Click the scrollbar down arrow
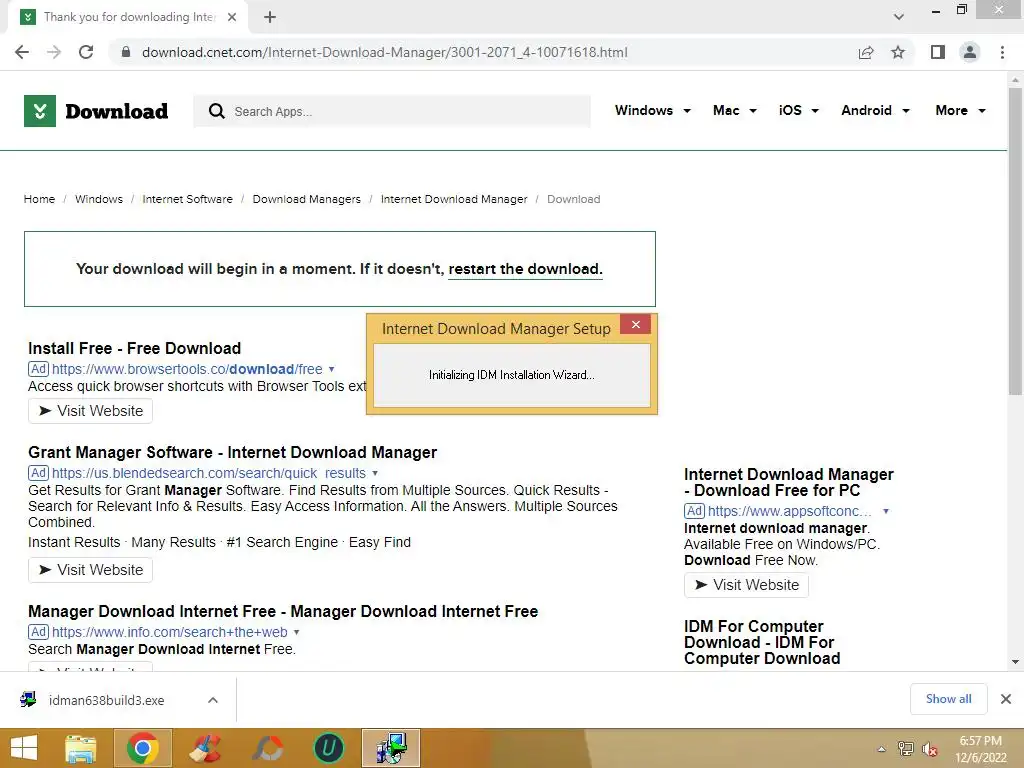Viewport: 1024px width, 768px height. pyautogui.click(x=1015, y=662)
